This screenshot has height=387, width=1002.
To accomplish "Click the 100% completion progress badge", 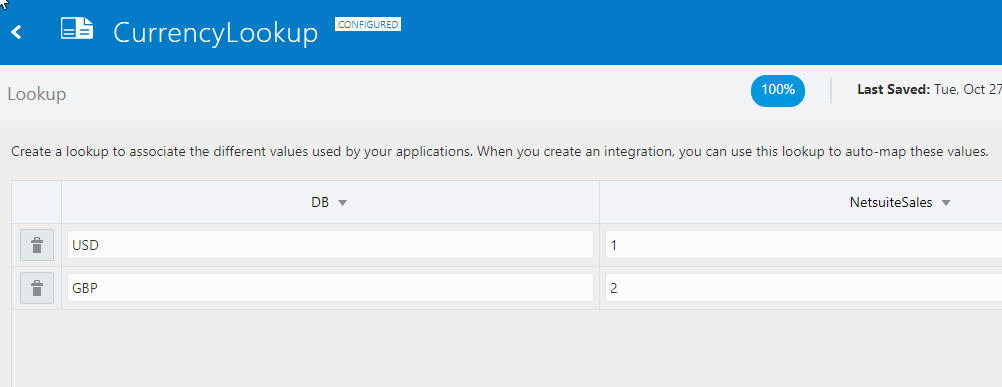I will [778, 91].
